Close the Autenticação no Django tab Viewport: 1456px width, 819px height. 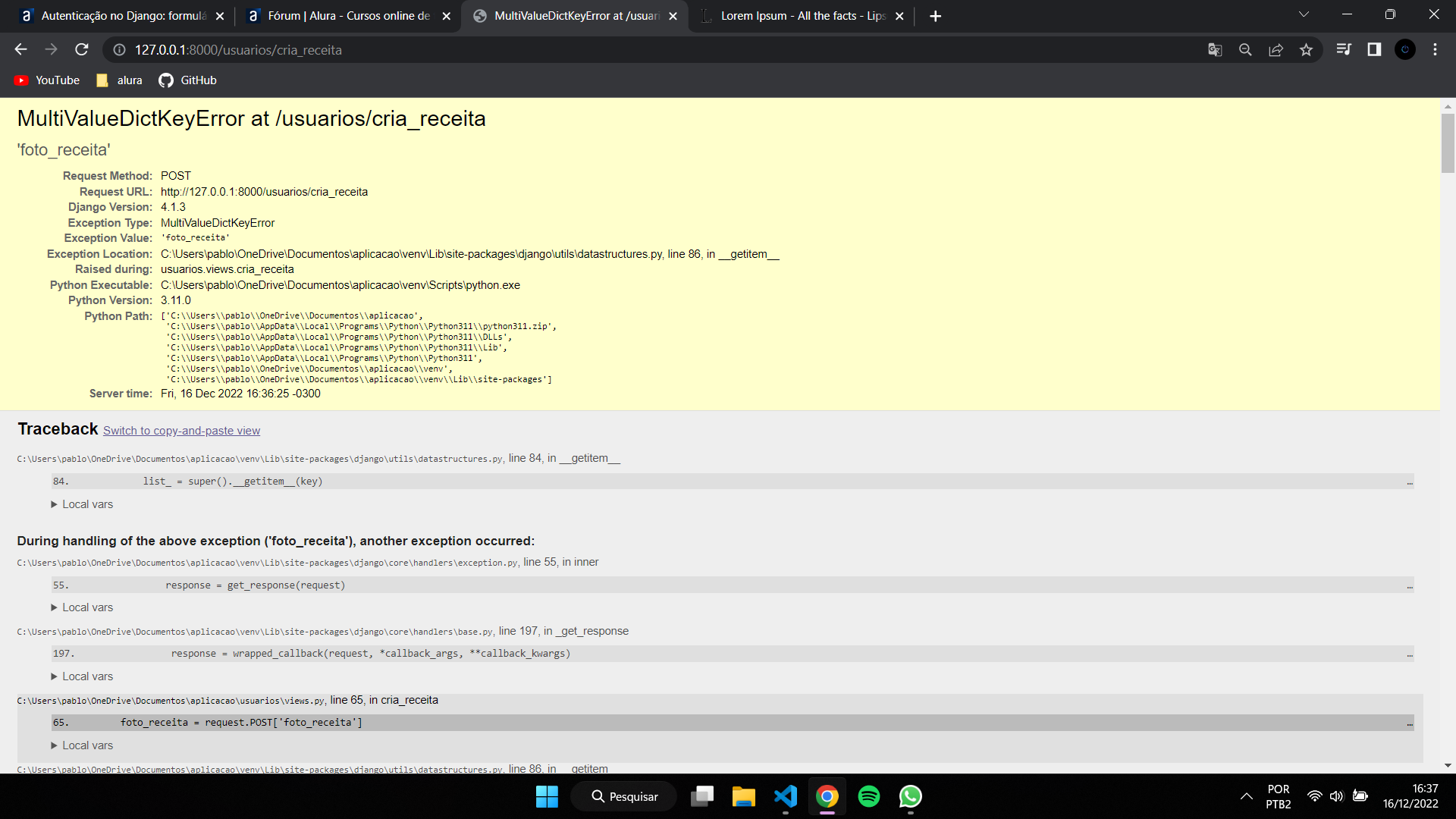tap(220, 16)
